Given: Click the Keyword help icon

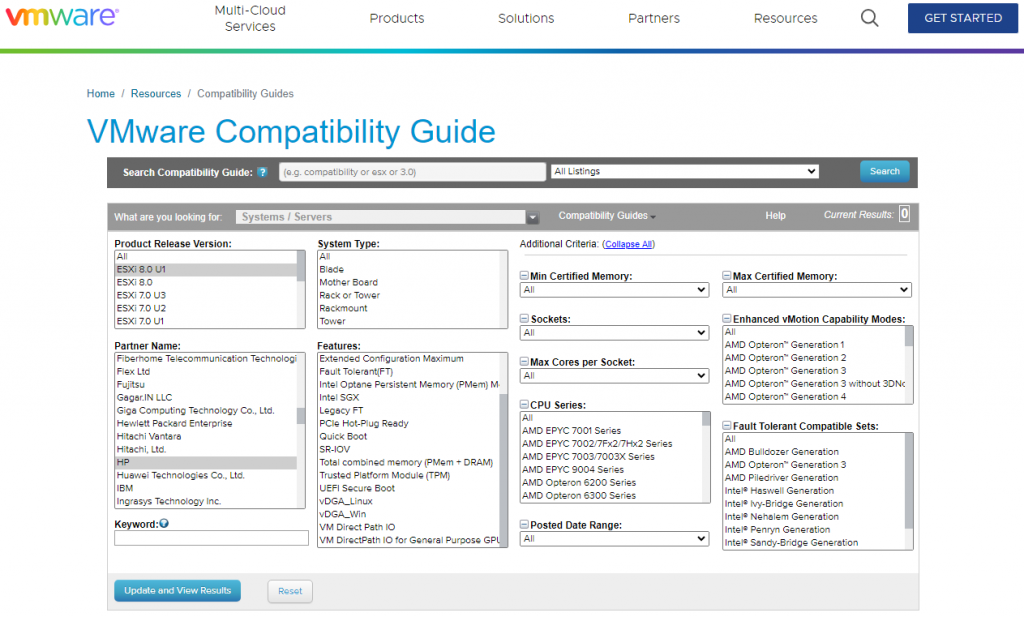Looking at the screenshot, I should coord(164,524).
